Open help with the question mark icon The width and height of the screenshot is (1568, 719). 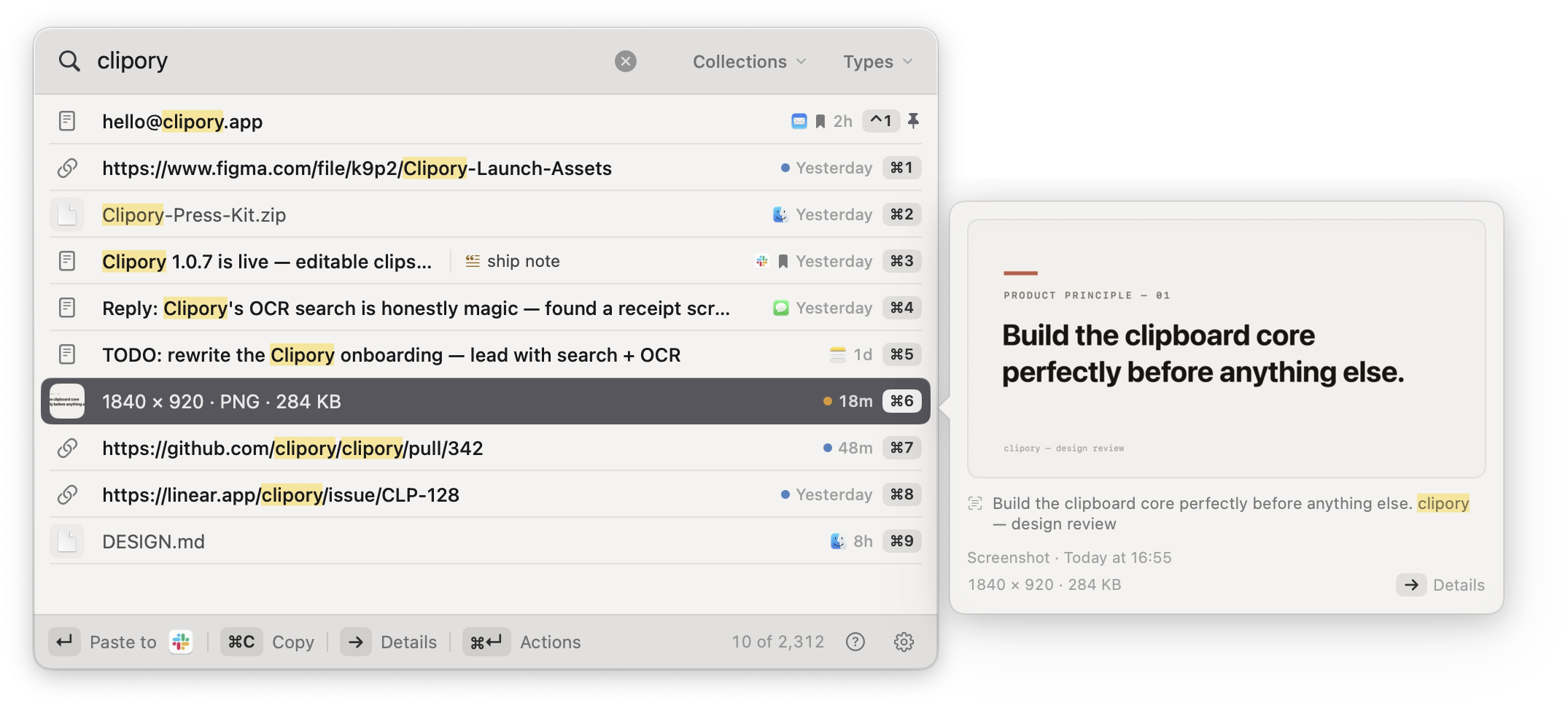(x=855, y=642)
